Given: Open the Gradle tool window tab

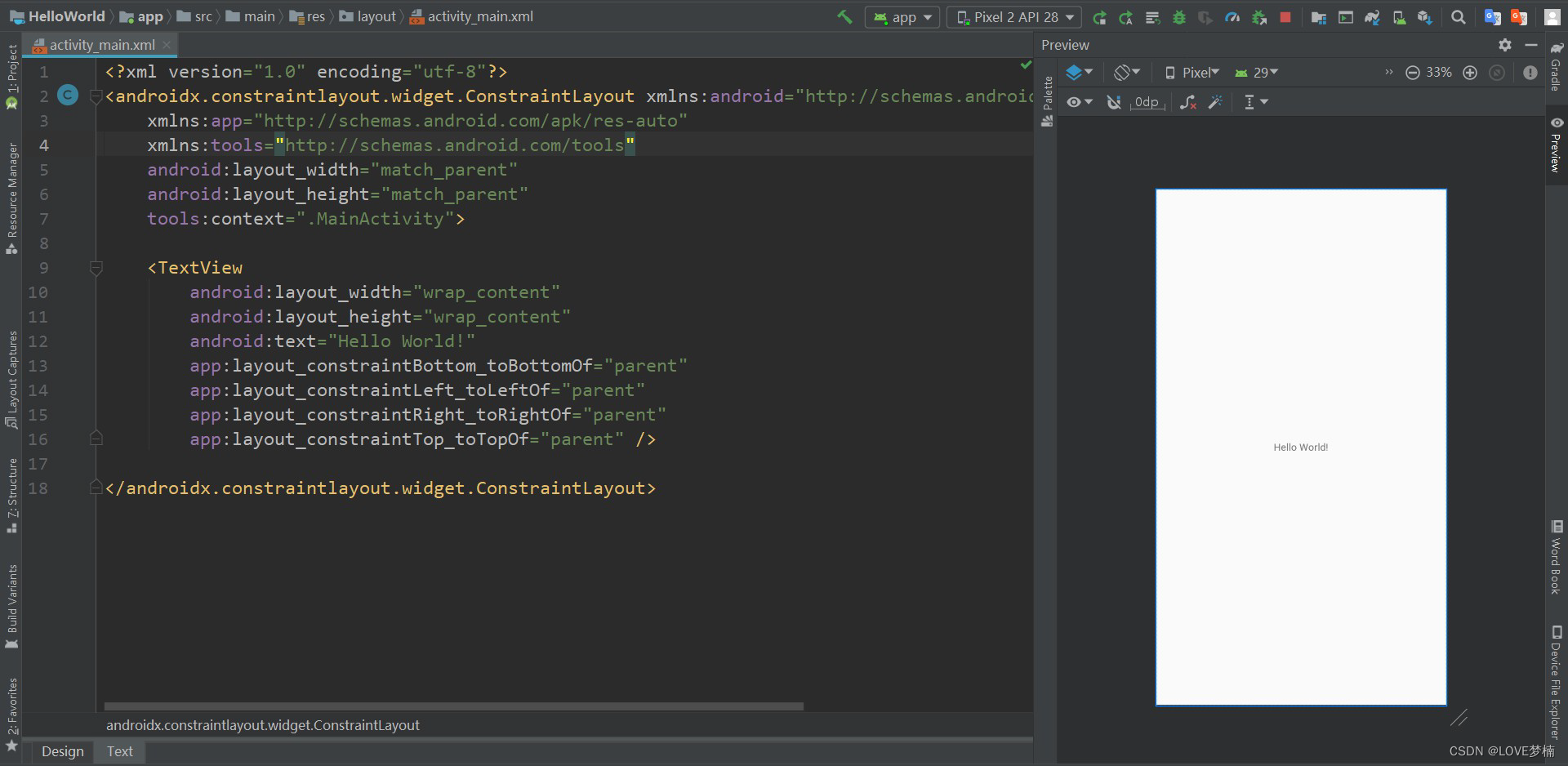Looking at the screenshot, I should point(1557,67).
